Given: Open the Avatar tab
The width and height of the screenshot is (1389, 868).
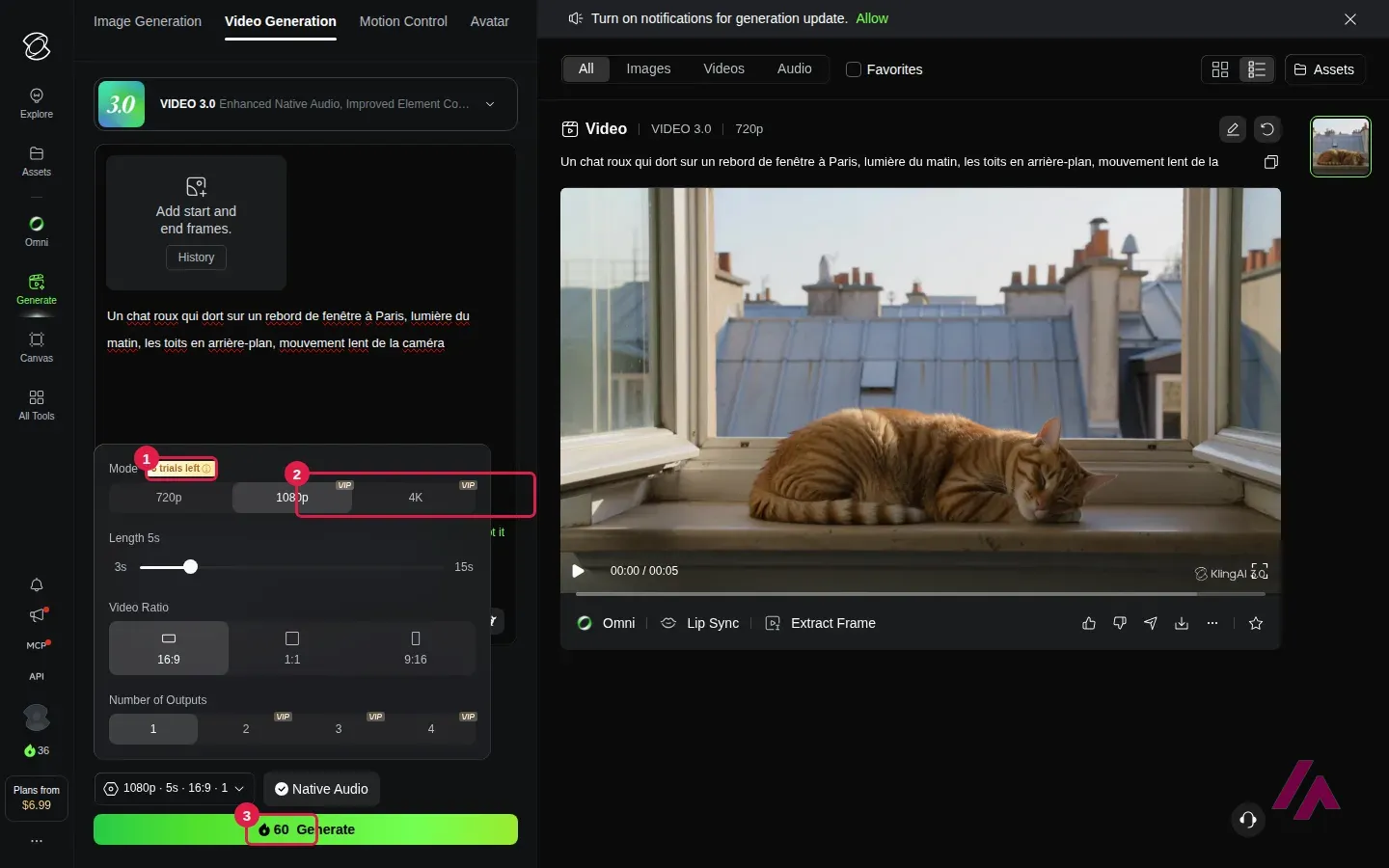Looking at the screenshot, I should coord(490,21).
